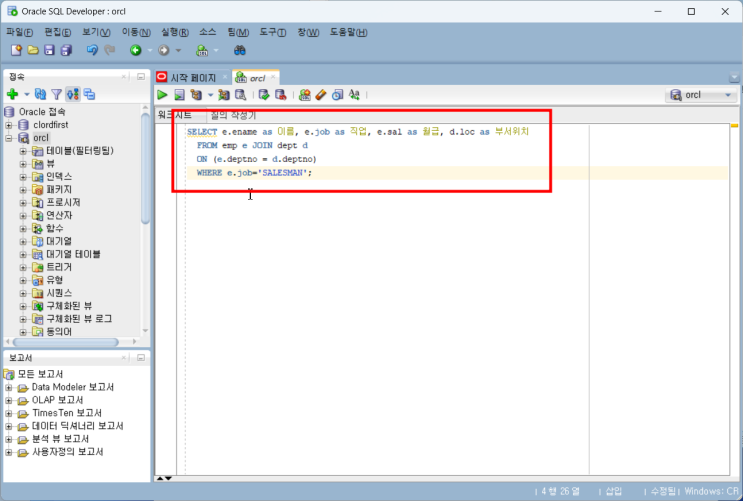Open the New Connection dropdown arrow

tap(27, 94)
